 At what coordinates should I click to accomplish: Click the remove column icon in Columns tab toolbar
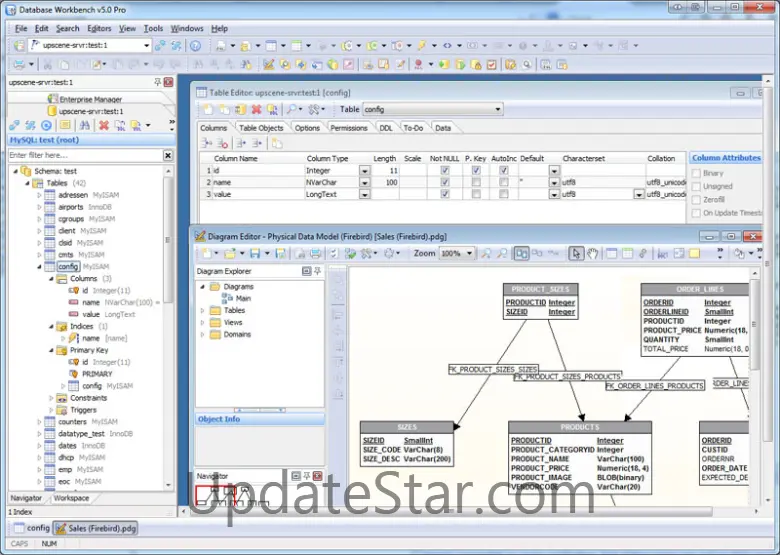pos(222,144)
